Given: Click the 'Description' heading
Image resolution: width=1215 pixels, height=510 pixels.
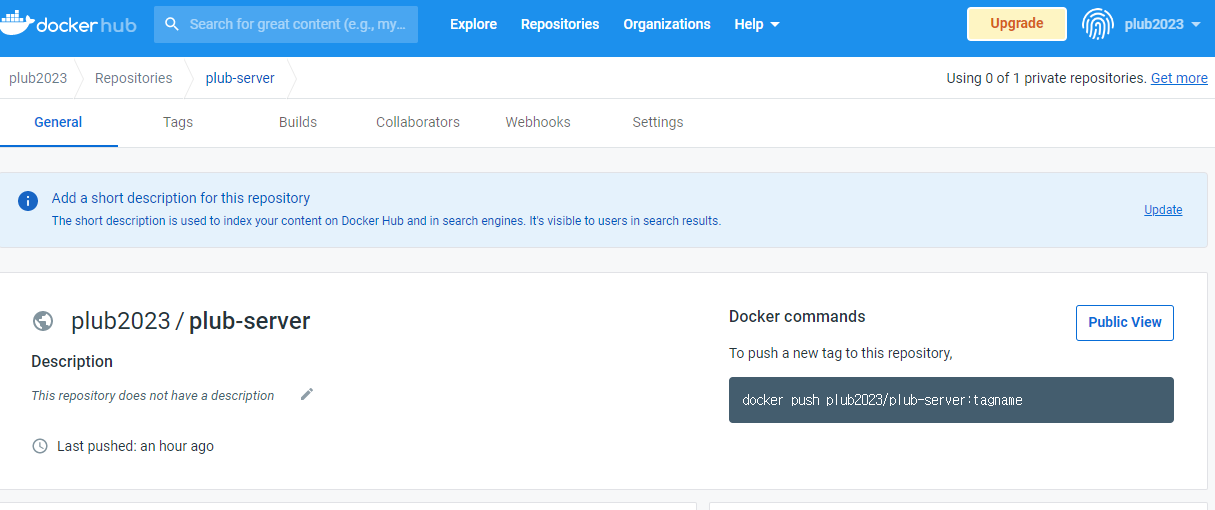Looking at the screenshot, I should [72, 361].
